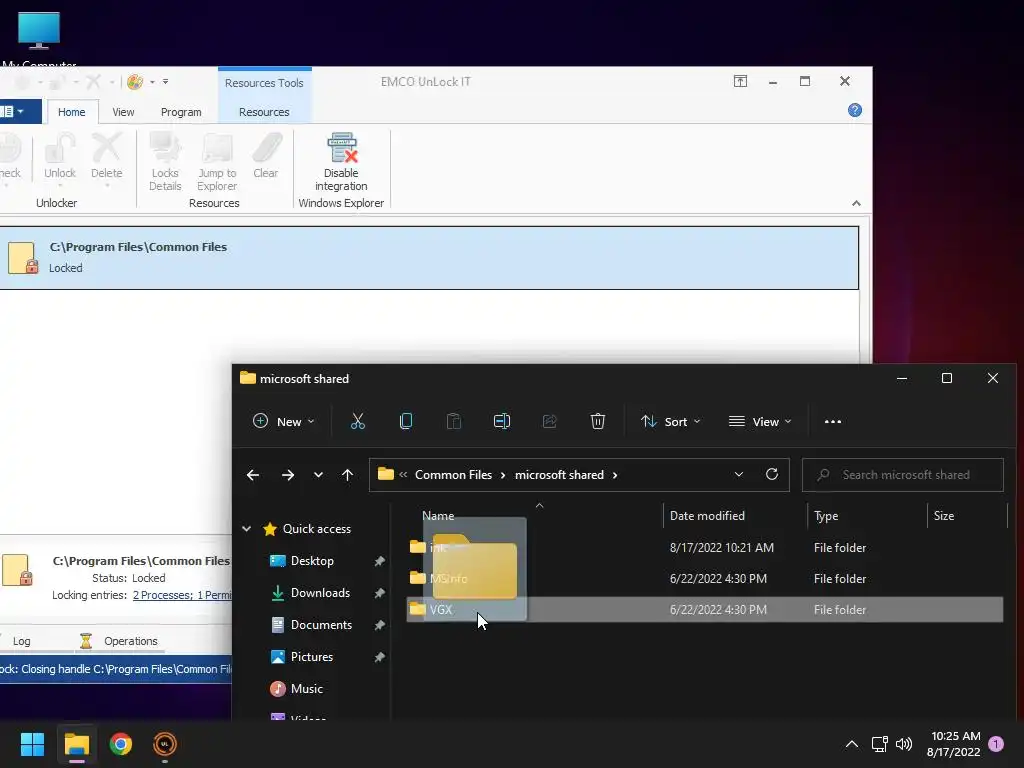Click microsoft shared breadcrumb segment

(559, 475)
